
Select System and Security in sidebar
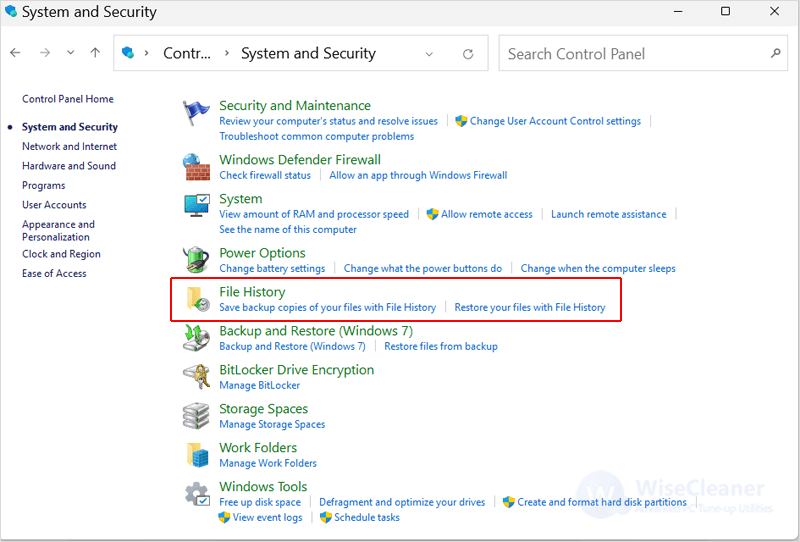pyautogui.click(x=70, y=127)
